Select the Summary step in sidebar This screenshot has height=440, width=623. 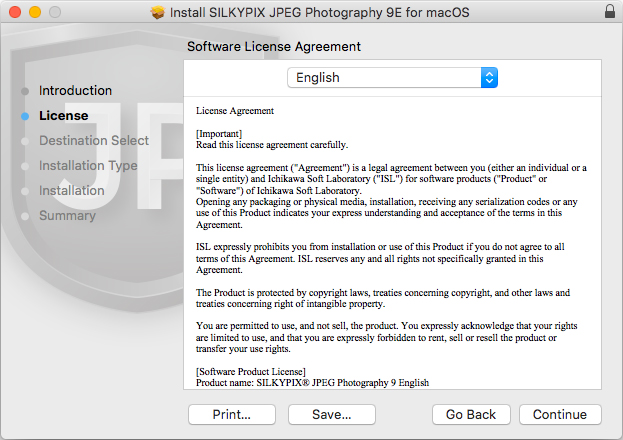point(67,215)
